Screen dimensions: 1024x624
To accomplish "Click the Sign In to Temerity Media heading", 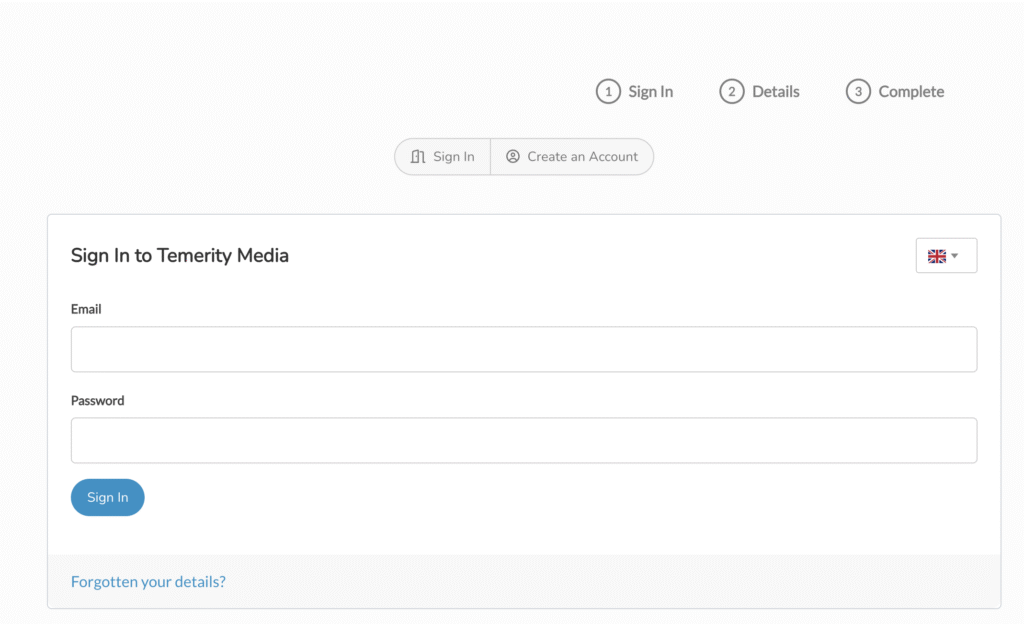I will tap(180, 255).
